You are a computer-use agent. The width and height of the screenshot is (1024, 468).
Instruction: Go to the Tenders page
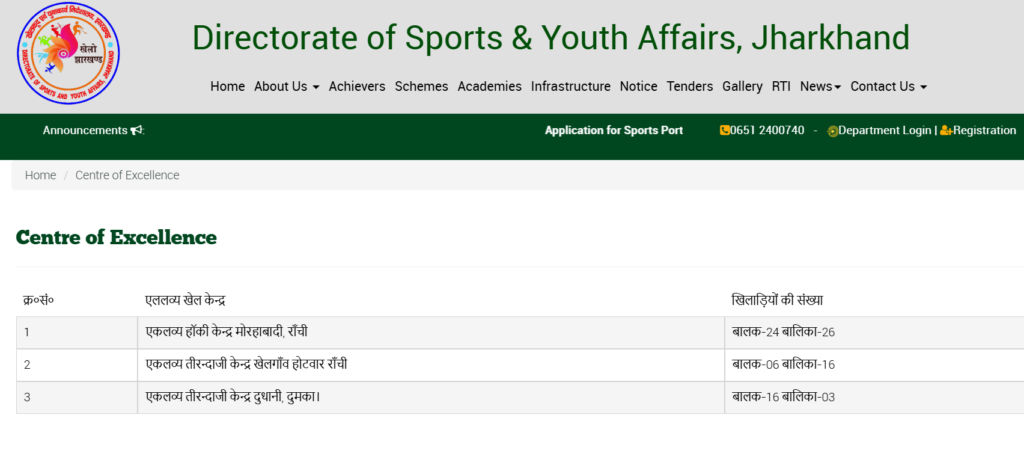690,86
